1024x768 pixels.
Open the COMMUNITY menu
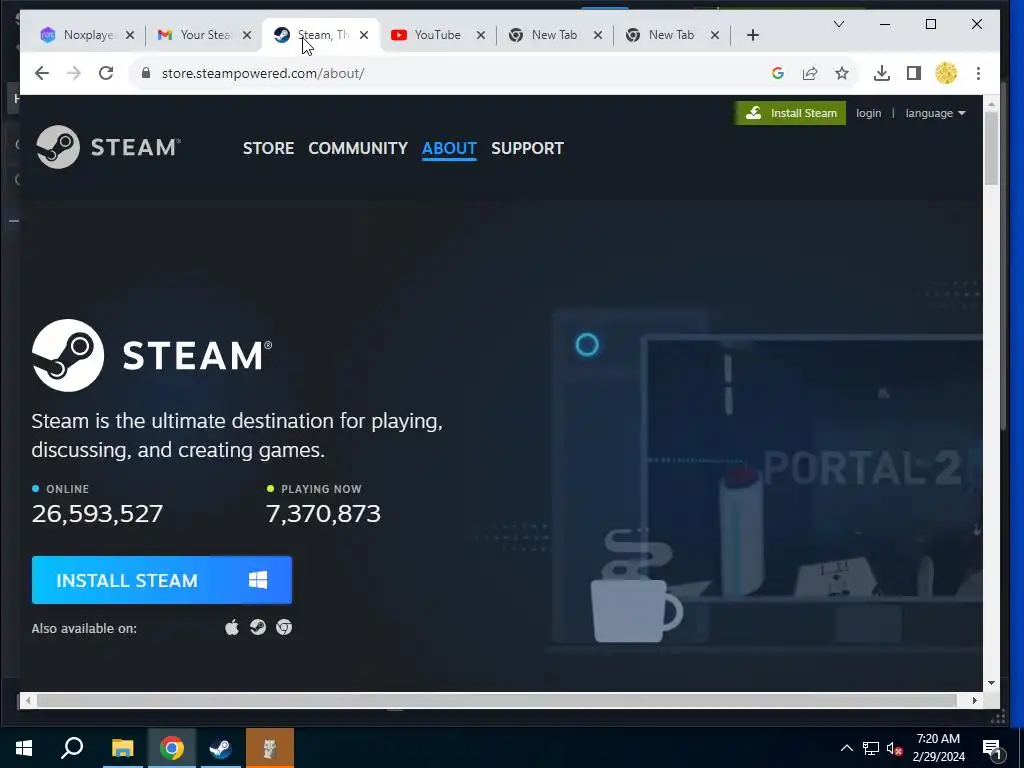[x=358, y=148]
